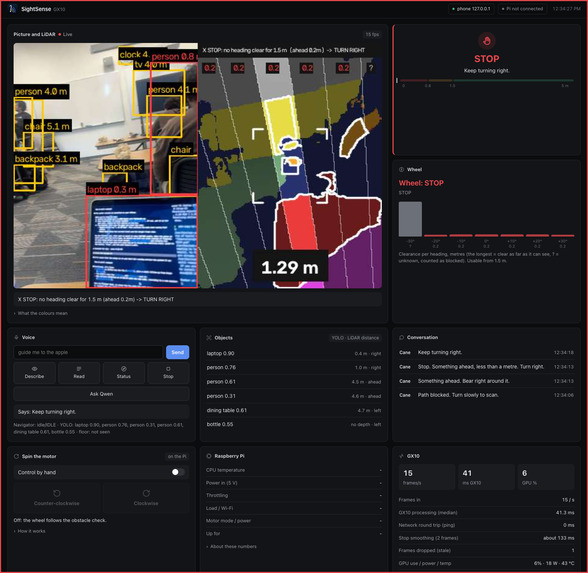The height and width of the screenshot is (573, 588).
Task: Click the red 0° heading clearance bar
Action: pos(486,236)
